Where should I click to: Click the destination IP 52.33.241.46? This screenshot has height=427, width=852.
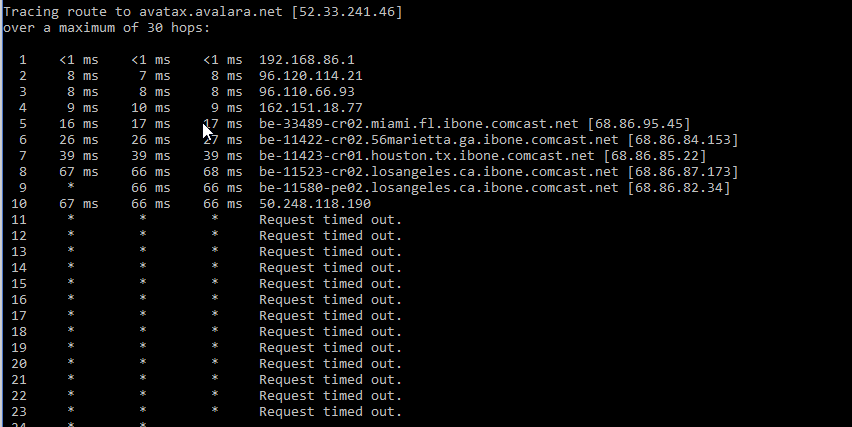click(x=347, y=11)
